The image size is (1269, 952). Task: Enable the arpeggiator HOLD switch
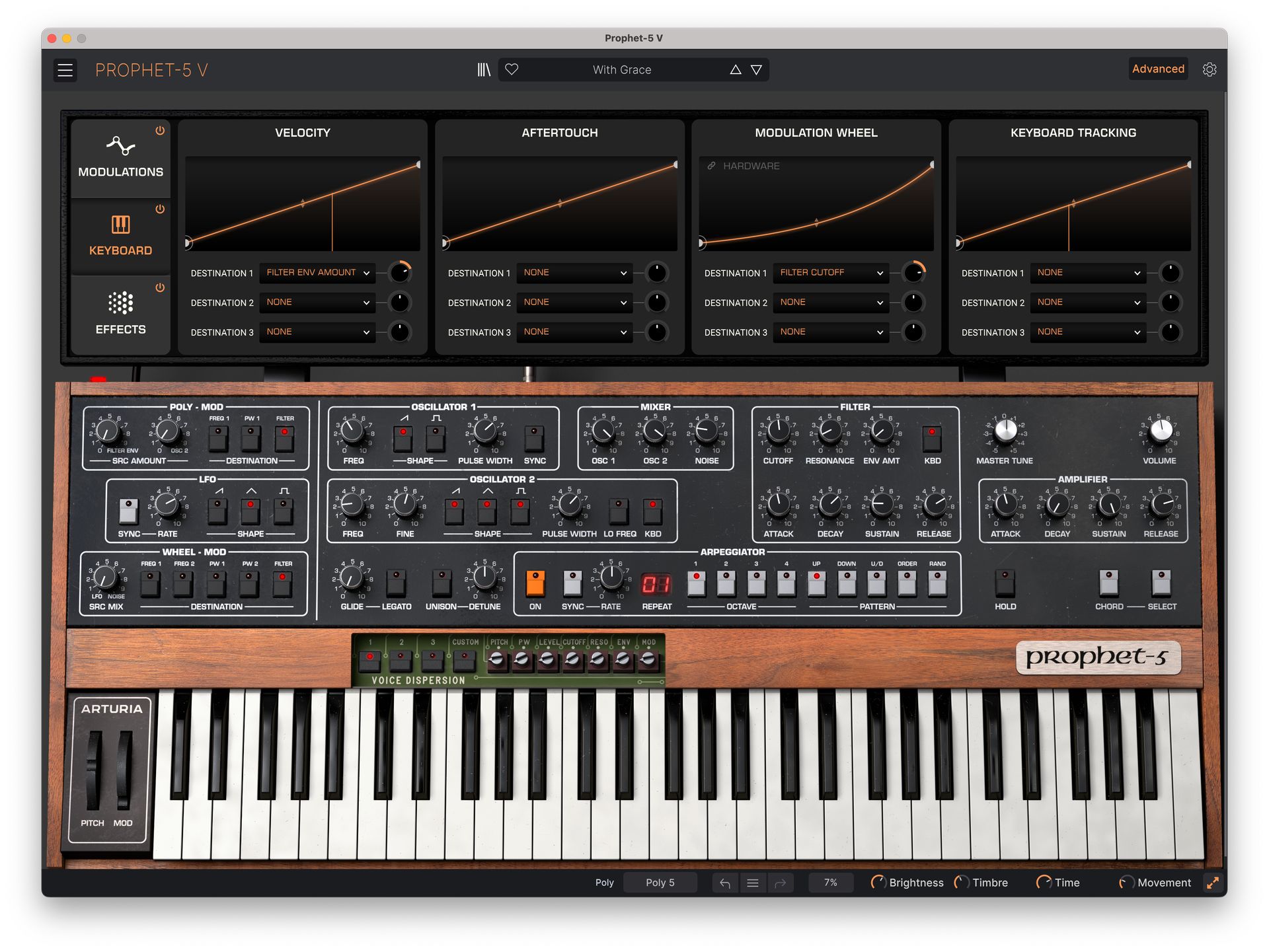pos(1005,583)
